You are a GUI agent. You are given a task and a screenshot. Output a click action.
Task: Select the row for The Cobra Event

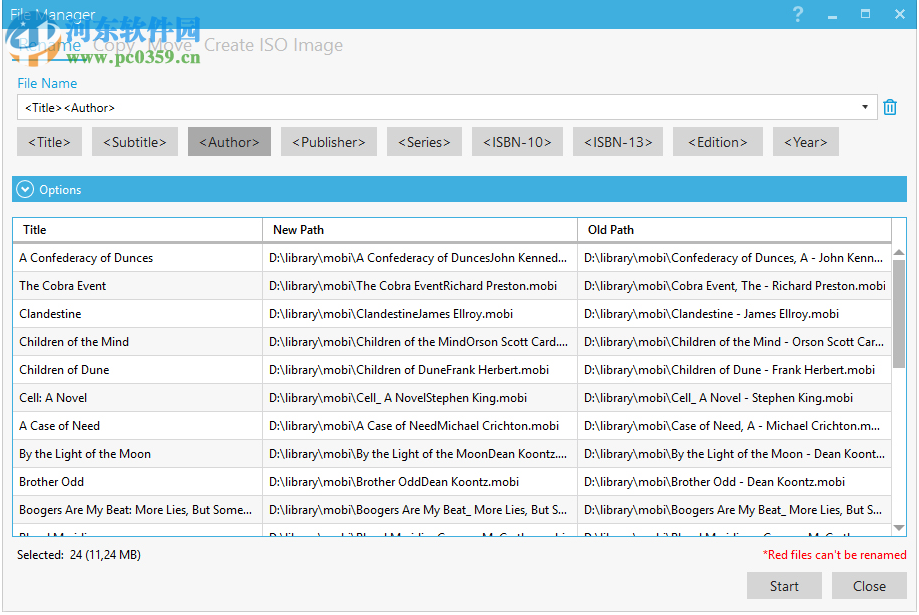click(x=137, y=285)
